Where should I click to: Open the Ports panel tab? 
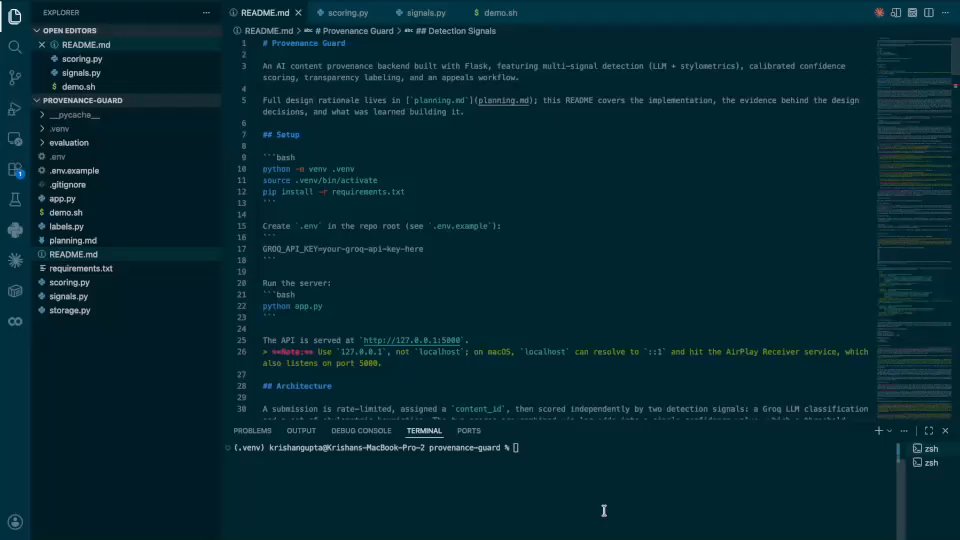[469, 431]
